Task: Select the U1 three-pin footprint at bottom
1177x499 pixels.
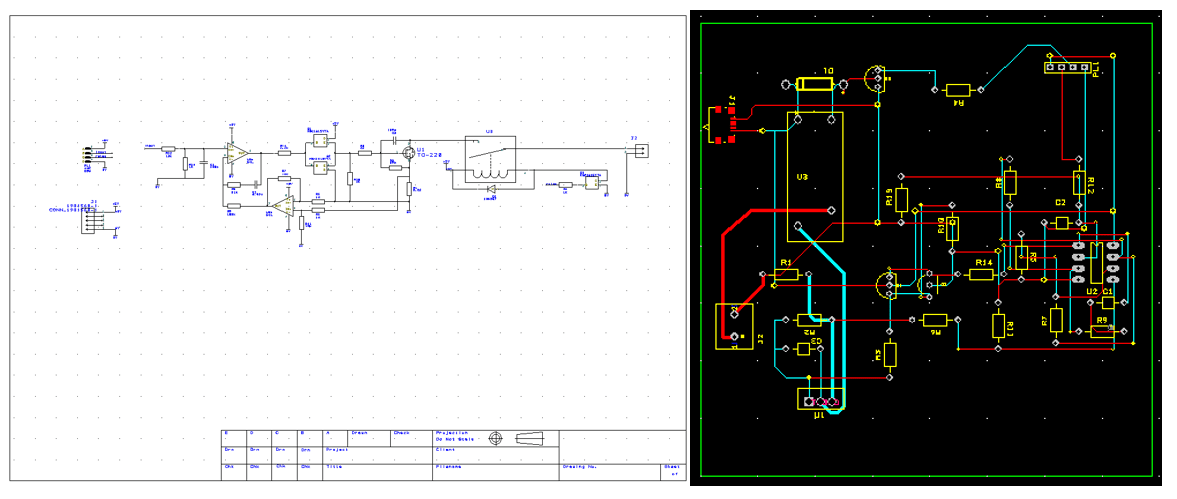Action: [820, 400]
